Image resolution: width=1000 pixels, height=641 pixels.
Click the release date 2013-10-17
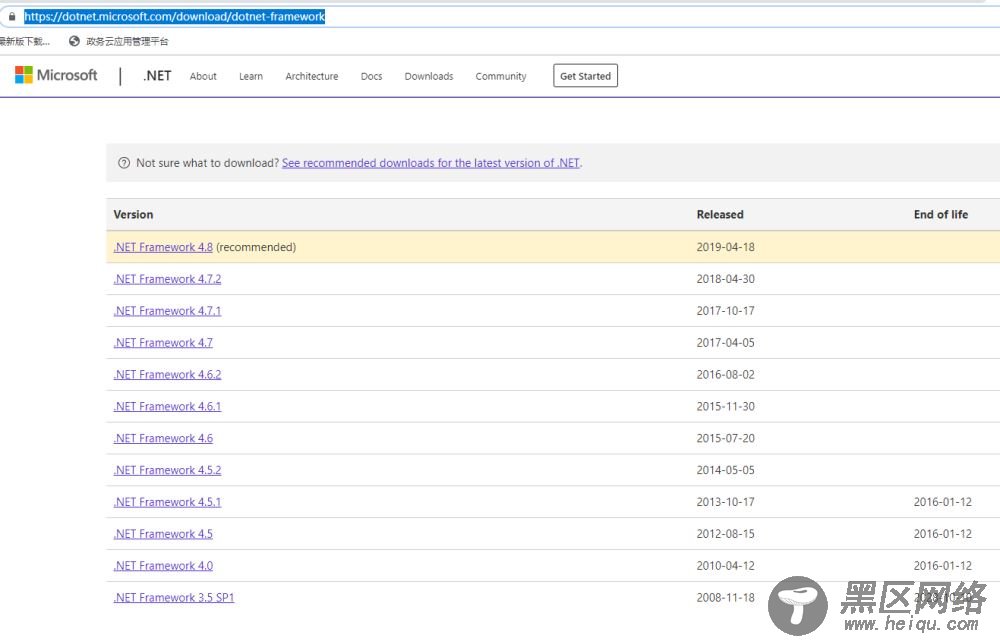[725, 502]
